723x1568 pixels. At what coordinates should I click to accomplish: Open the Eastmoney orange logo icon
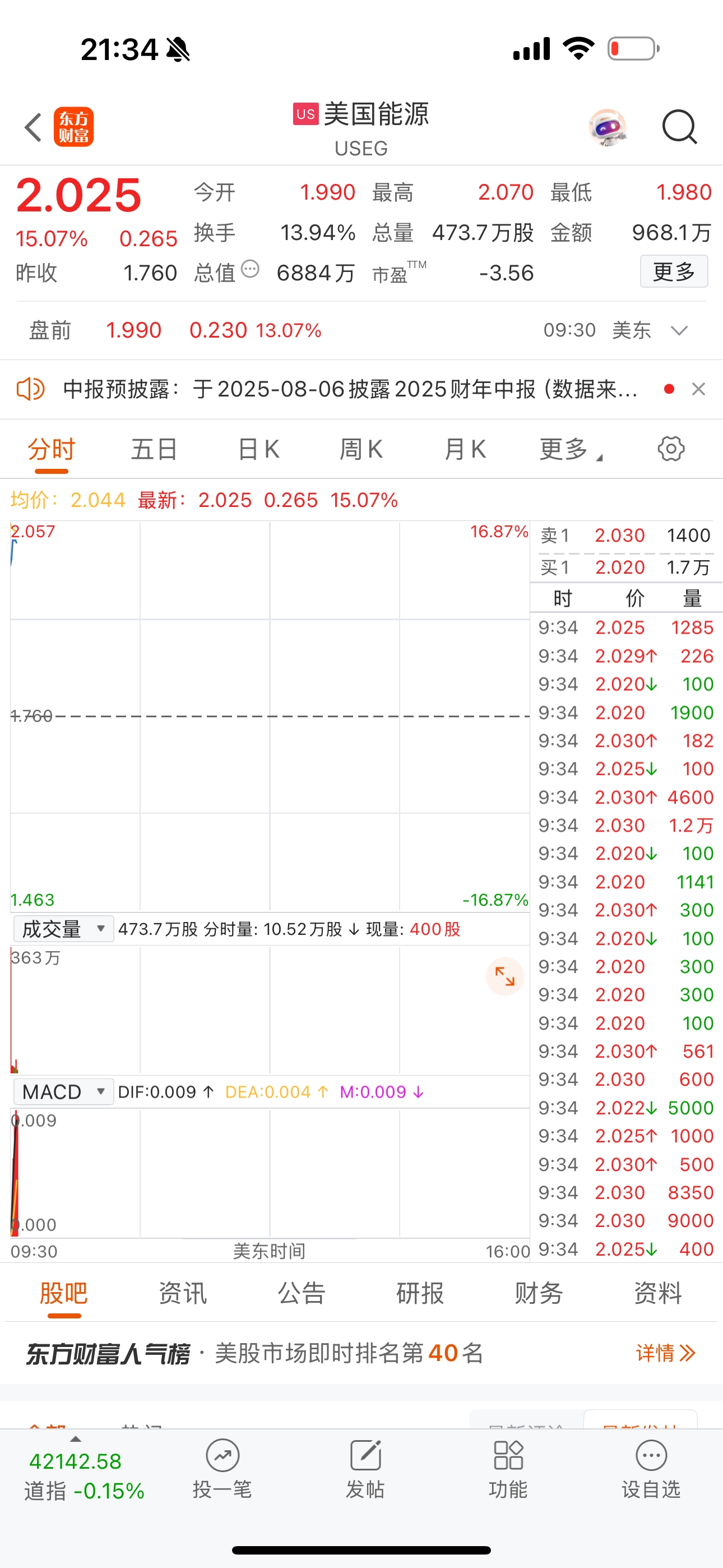[x=73, y=127]
